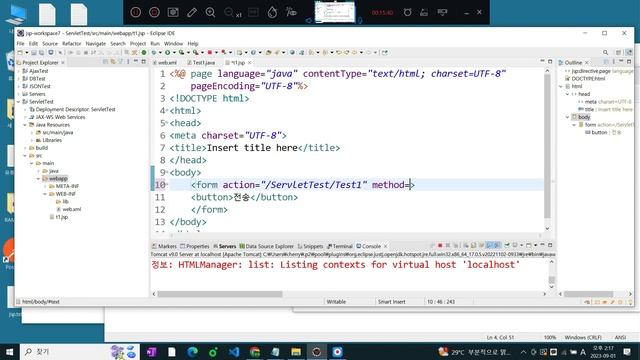This screenshot has height=360, width=640.
Task: Click the Eclipse icon on taskbar
Action: (x=316, y=351)
